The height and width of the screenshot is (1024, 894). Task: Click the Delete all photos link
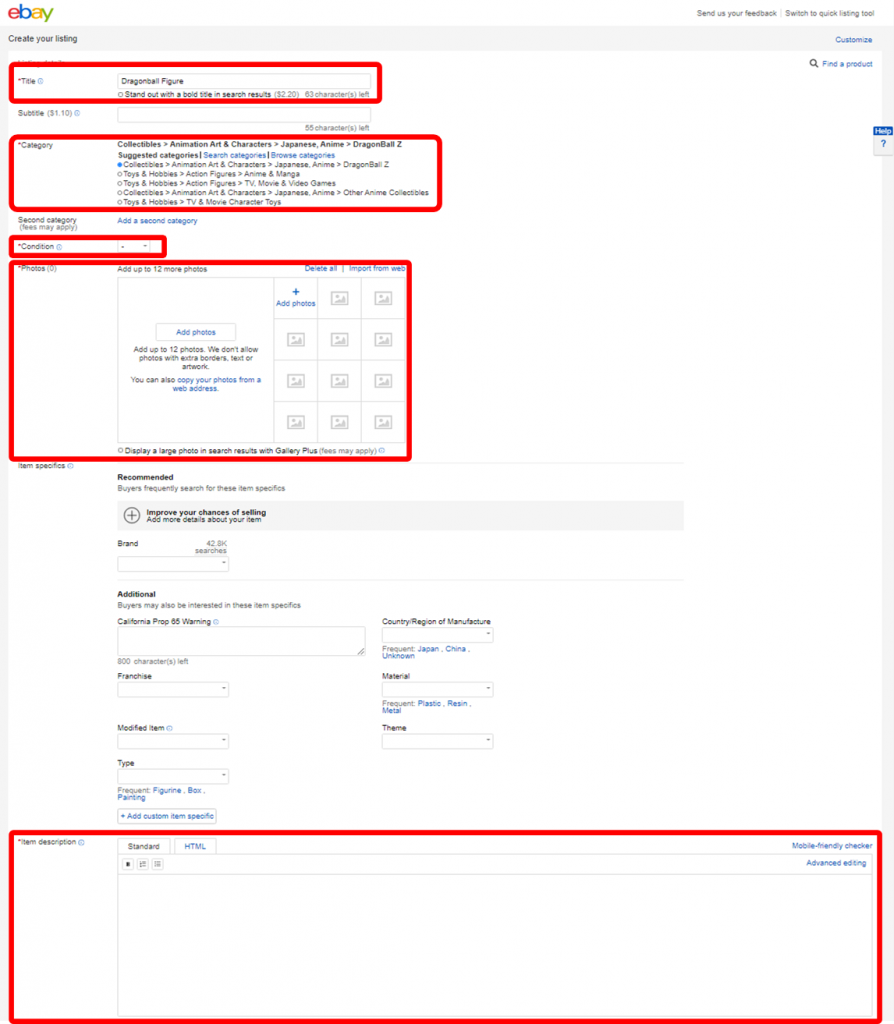(321, 268)
